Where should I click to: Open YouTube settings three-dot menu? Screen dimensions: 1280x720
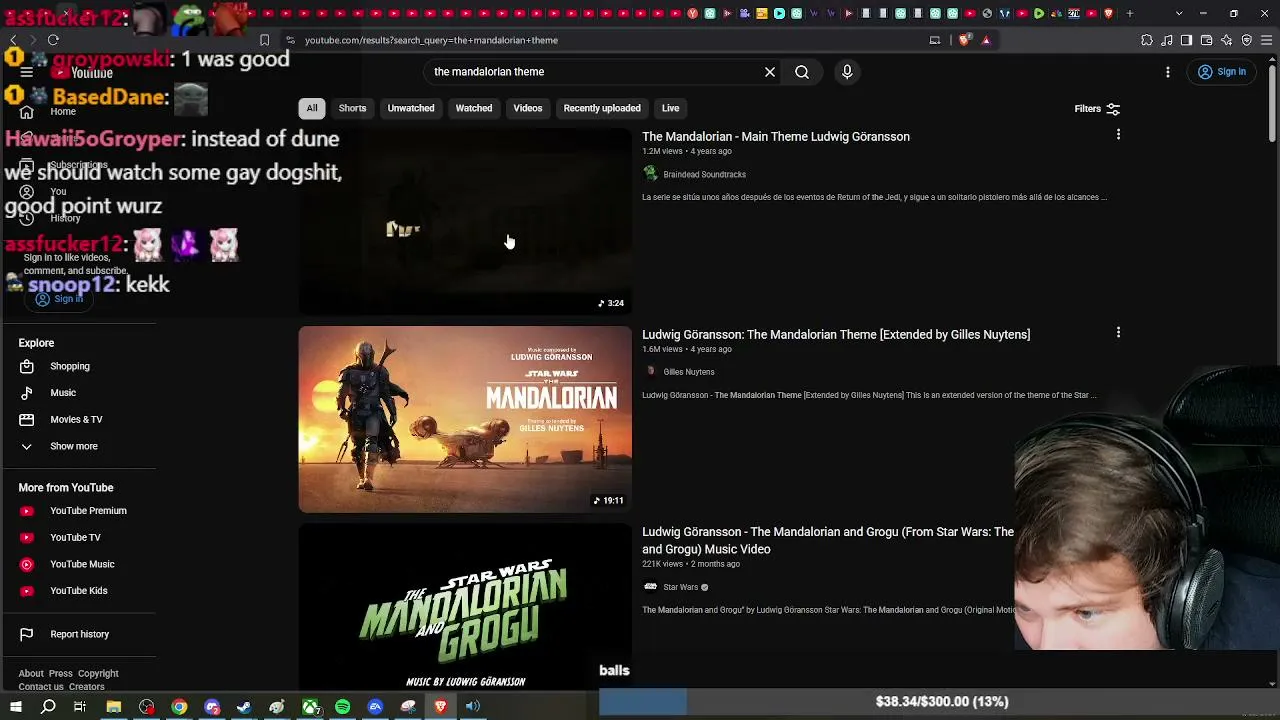(x=1167, y=72)
